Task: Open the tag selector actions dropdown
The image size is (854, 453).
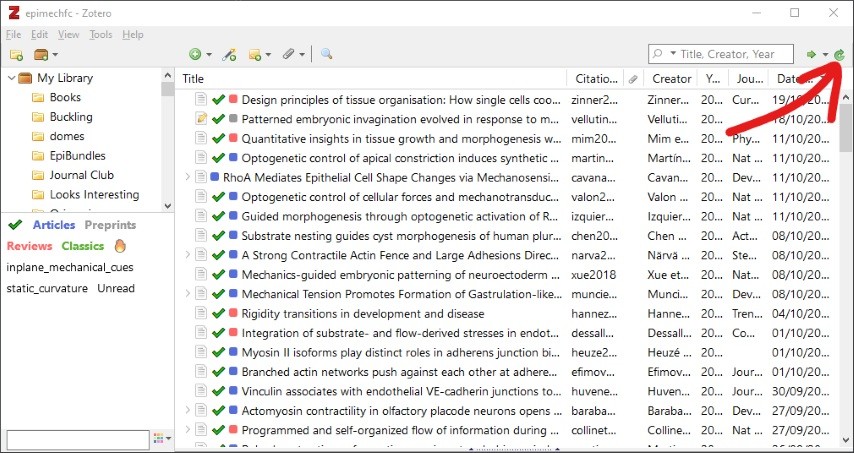Action: pyautogui.click(x=162, y=439)
